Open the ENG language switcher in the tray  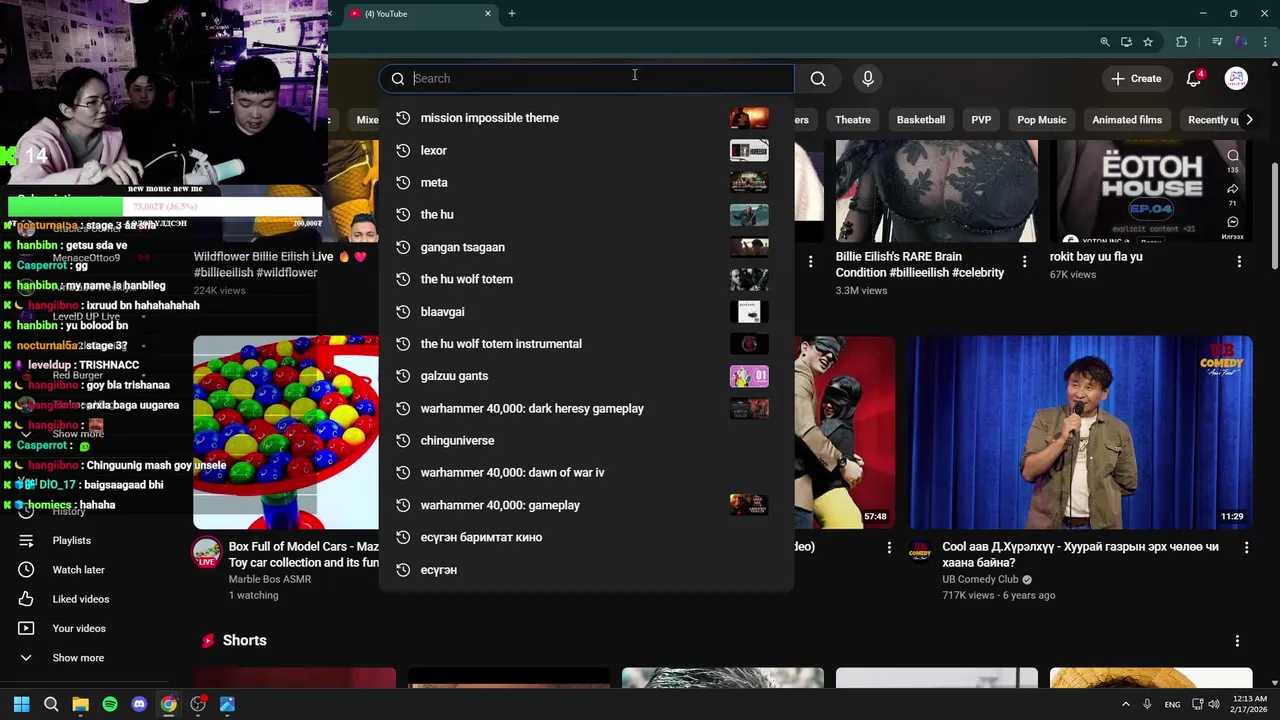coord(1172,705)
